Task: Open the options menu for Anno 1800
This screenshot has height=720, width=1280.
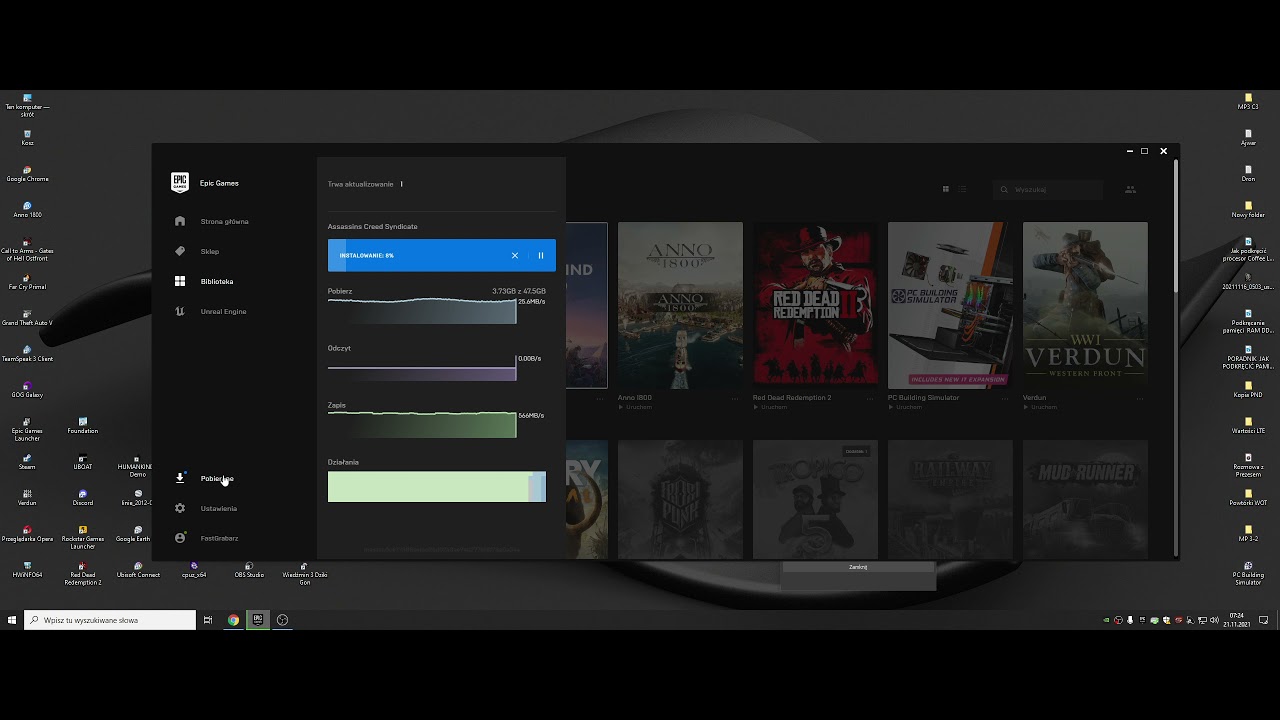Action: click(x=736, y=398)
